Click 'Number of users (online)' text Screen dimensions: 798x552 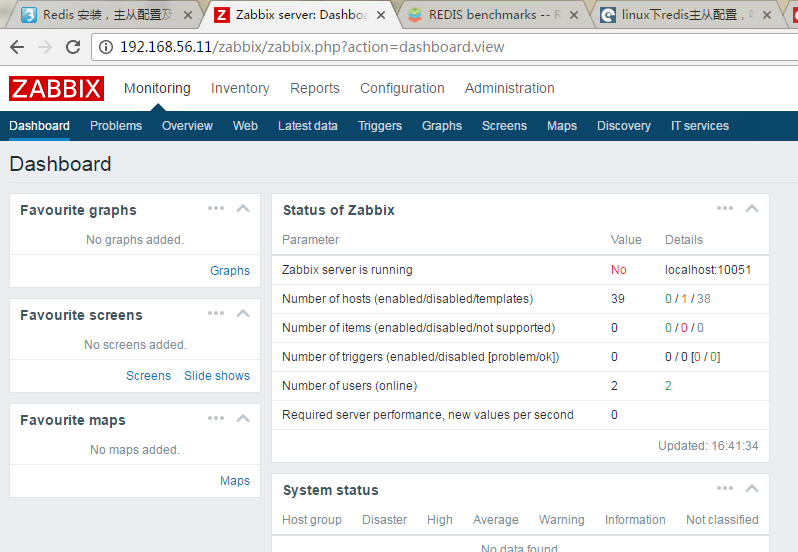click(x=350, y=386)
